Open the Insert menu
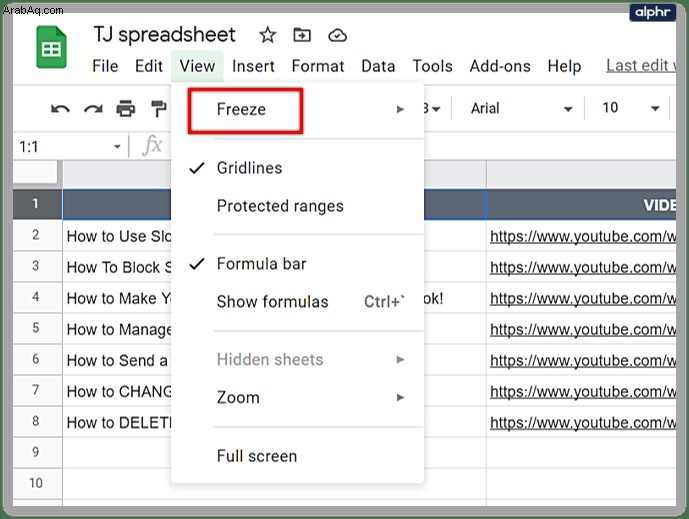689x519 pixels. click(x=253, y=66)
